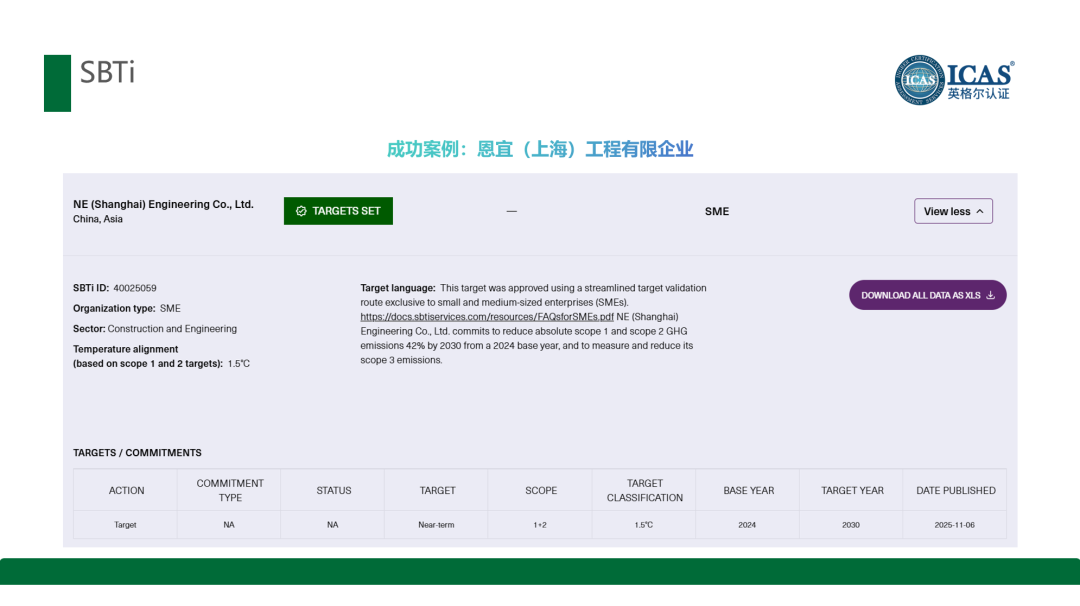The width and height of the screenshot is (1080, 606).
Task: Click the green TARGETS SET status badge
Action: (x=338, y=211)
